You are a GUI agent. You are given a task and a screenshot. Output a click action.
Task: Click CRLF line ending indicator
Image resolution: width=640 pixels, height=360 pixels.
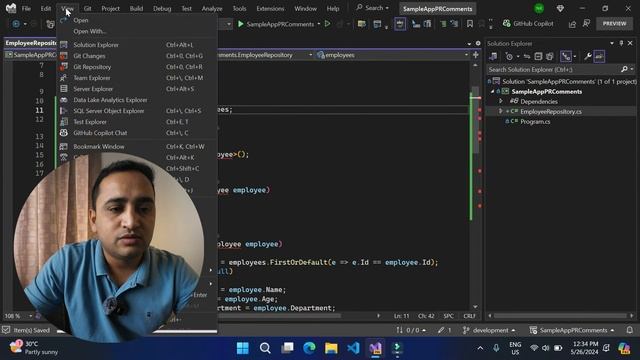[x=469, y=316]
